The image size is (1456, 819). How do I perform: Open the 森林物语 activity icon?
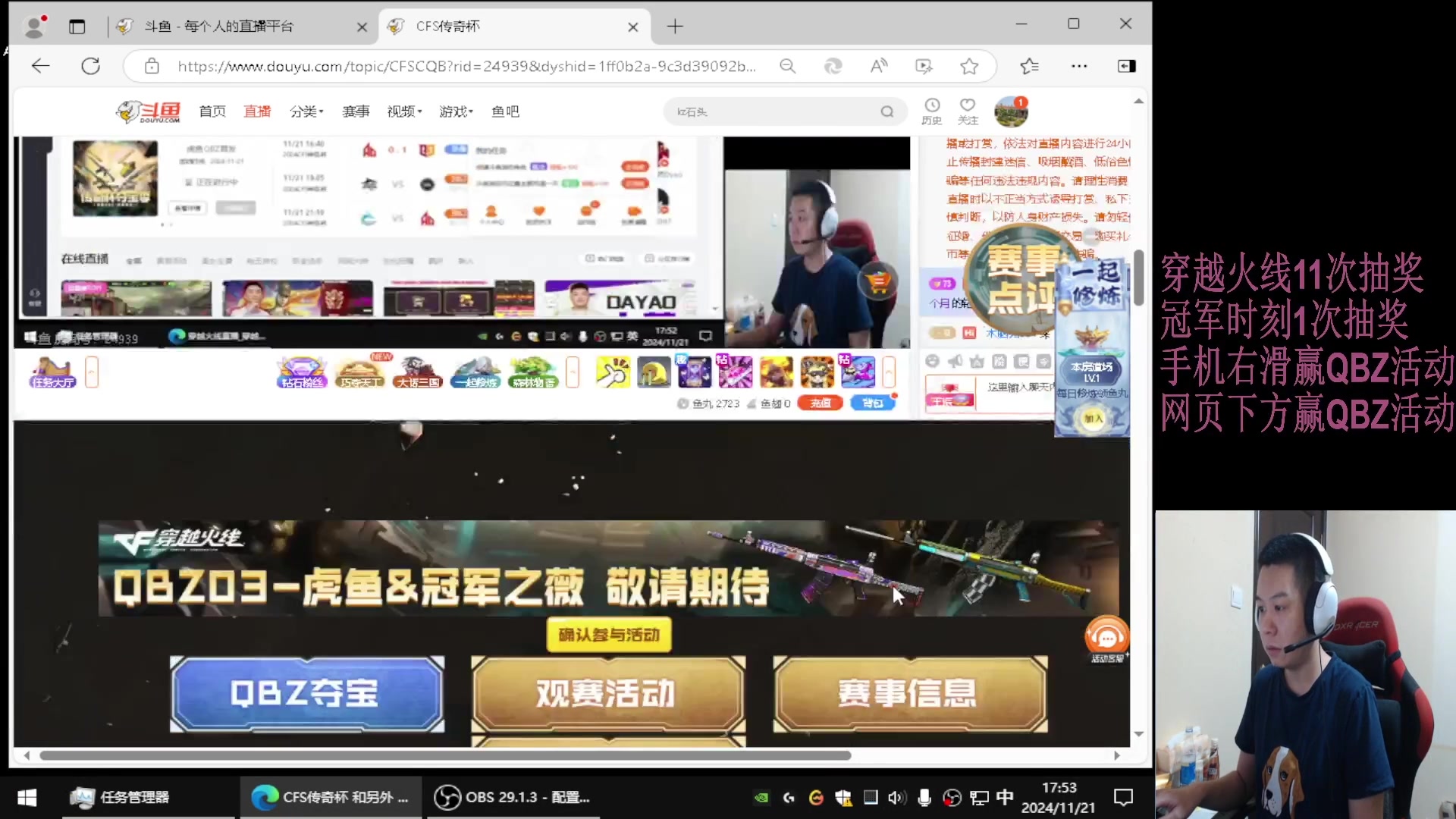[x=534, y=372]
